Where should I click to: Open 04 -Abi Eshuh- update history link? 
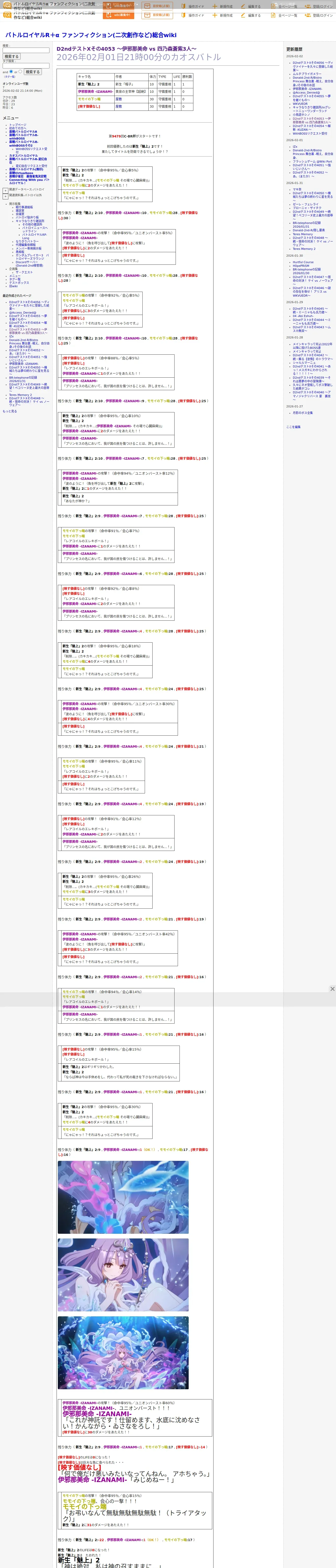pyautogui.click(x=304, y=316)
